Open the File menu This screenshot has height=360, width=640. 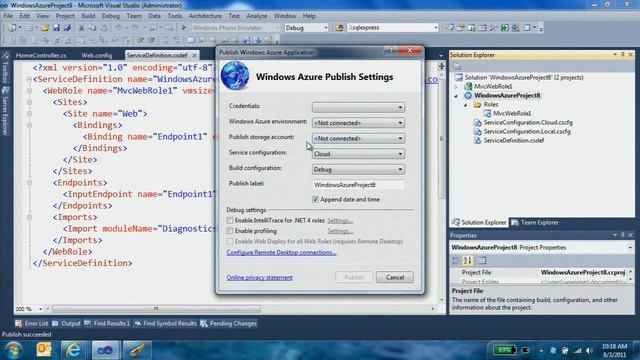click(8, 16)
